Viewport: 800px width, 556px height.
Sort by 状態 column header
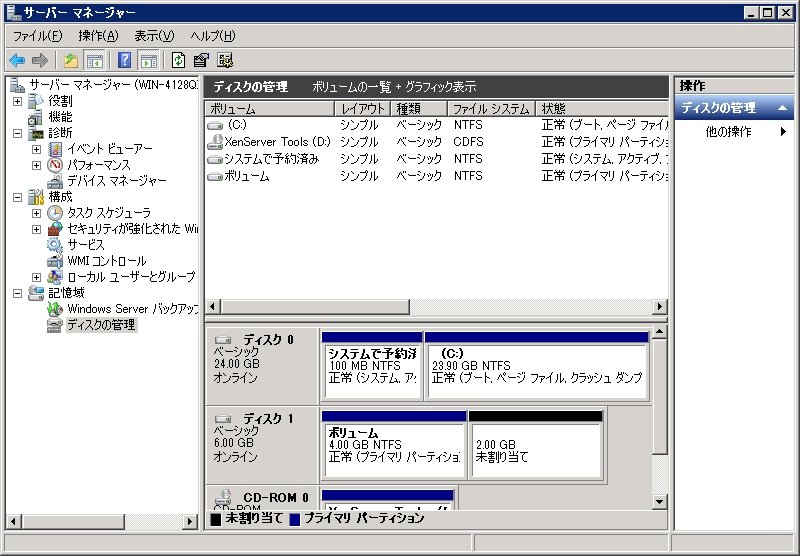click(602, 109)
